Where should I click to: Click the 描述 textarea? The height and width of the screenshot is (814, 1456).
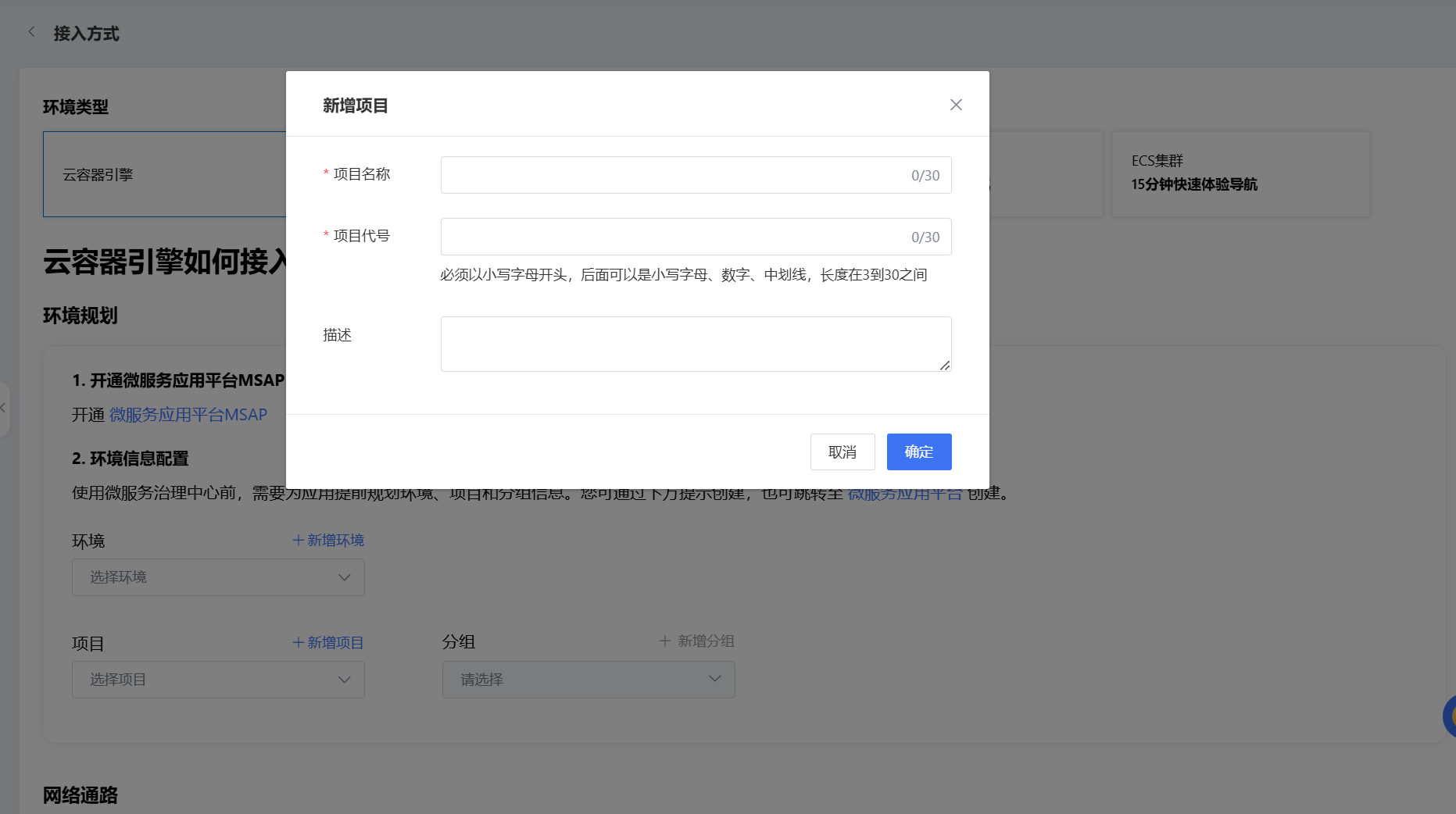(x=695, y=344)
